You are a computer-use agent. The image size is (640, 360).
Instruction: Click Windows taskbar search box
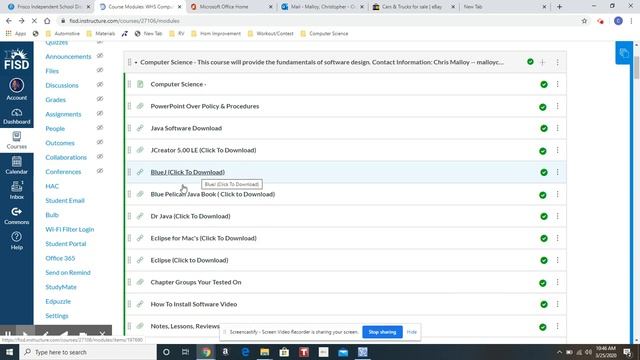[88, 352]
